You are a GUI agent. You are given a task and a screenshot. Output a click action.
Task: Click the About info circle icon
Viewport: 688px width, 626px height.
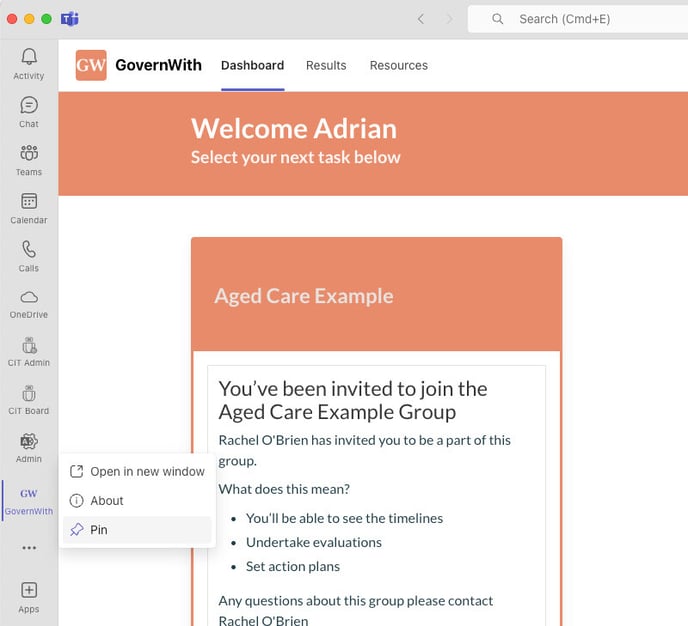pos(77,501)
